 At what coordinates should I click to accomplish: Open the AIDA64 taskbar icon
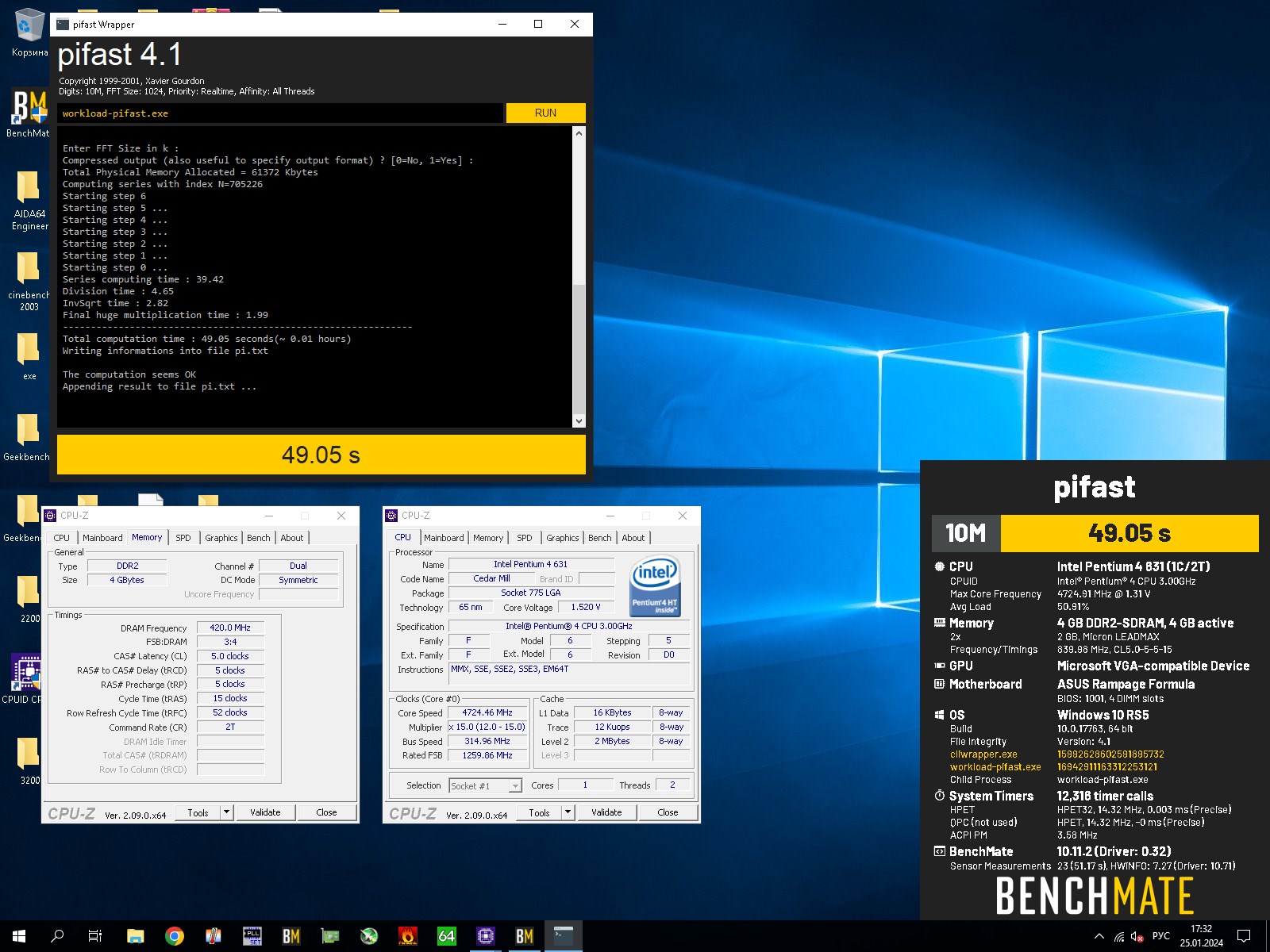click(x=447, y=936)
